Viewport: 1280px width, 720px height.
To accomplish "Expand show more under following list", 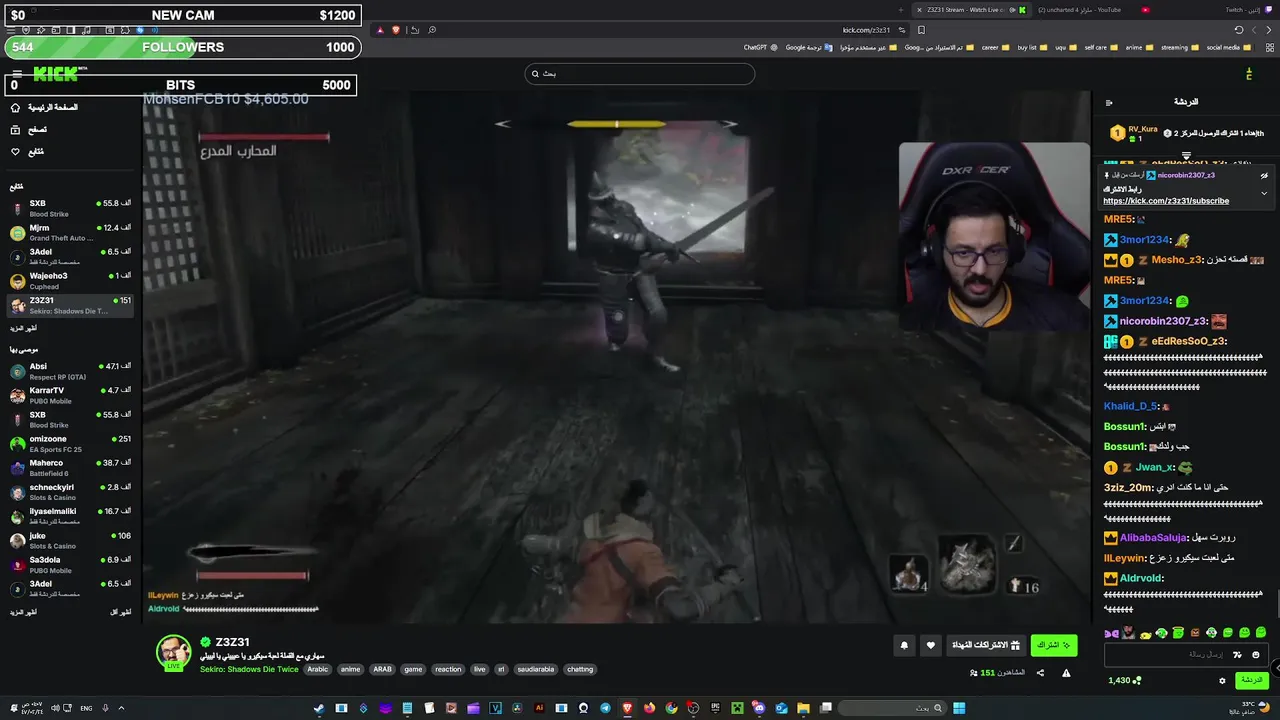I will tap(23, 328).
